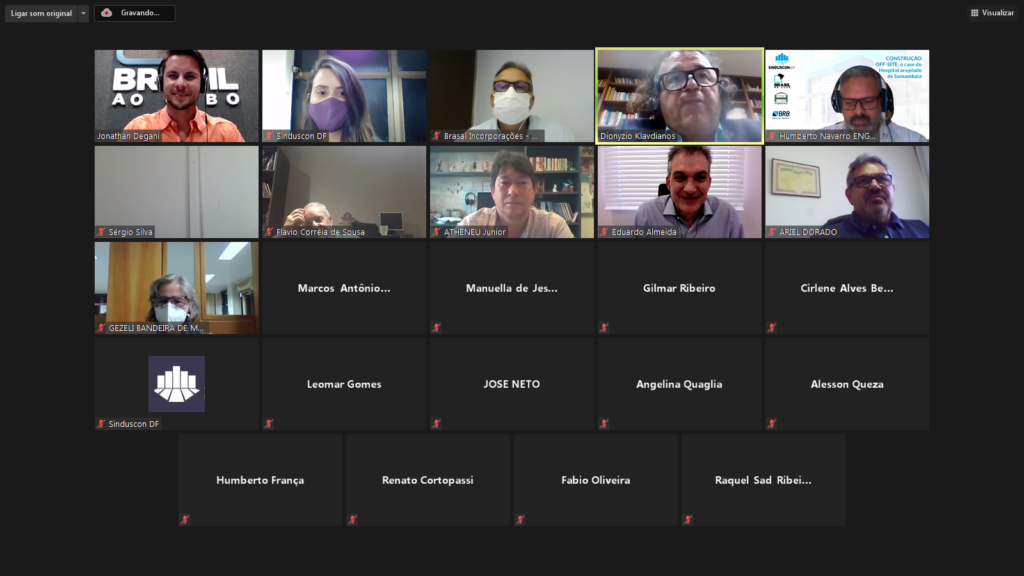Image resolution: width=1024 pixels, height=576 pixels.
Task: Click the Gravando recording status indicator
Action: pyautogui.click(x=140, y=13)
